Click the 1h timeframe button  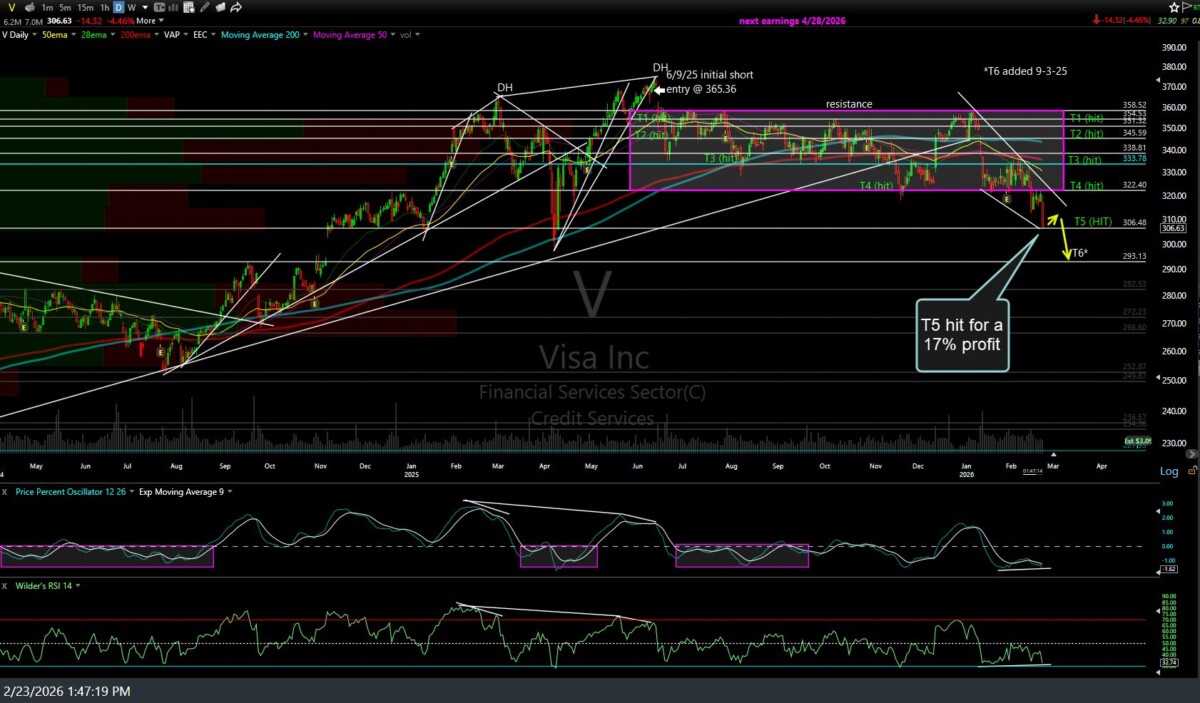pyautogui.click(x=104, y=7)
